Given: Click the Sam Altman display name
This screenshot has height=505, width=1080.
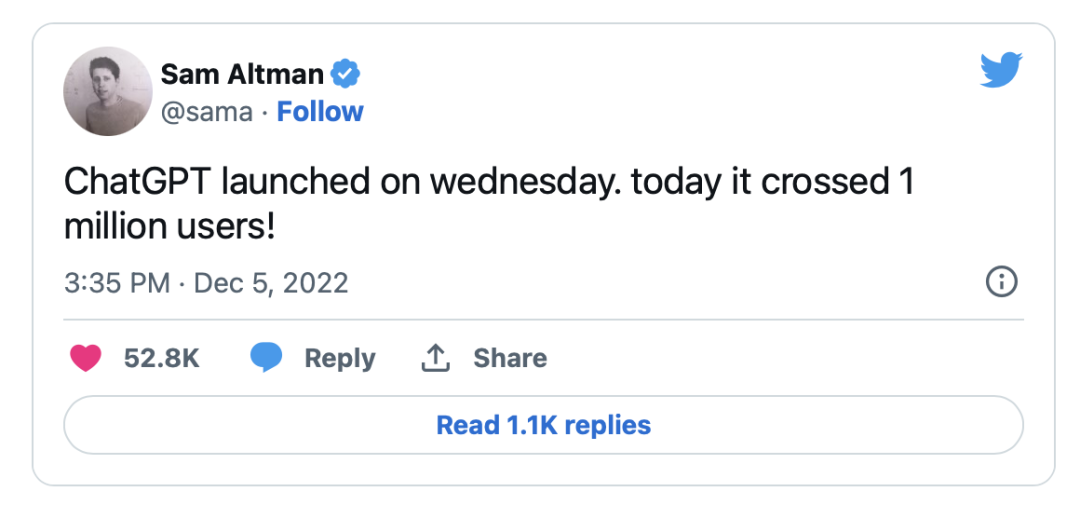Looking at the screenshot, I should [242, 74].
